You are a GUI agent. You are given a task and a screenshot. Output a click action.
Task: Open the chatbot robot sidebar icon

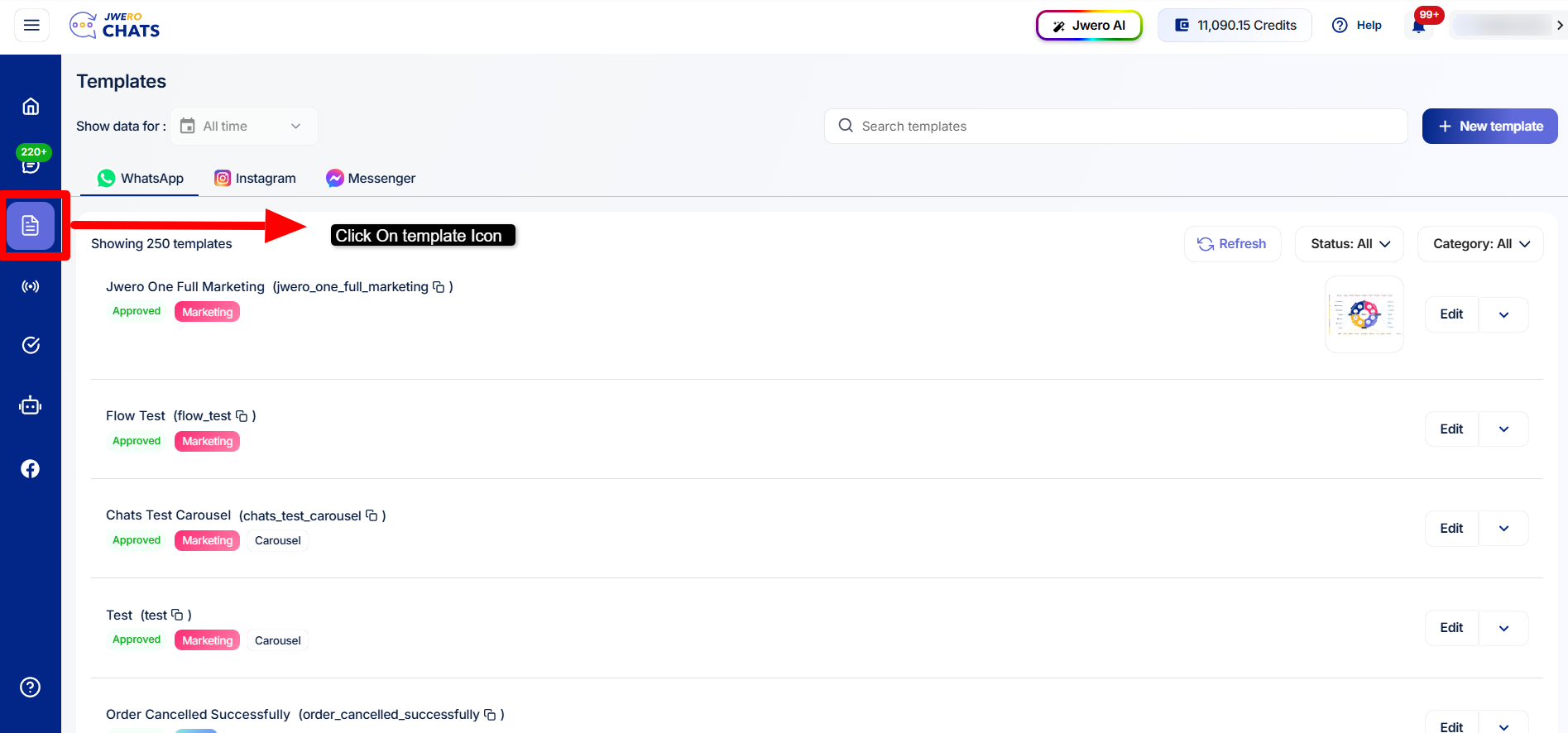point(31,405)
